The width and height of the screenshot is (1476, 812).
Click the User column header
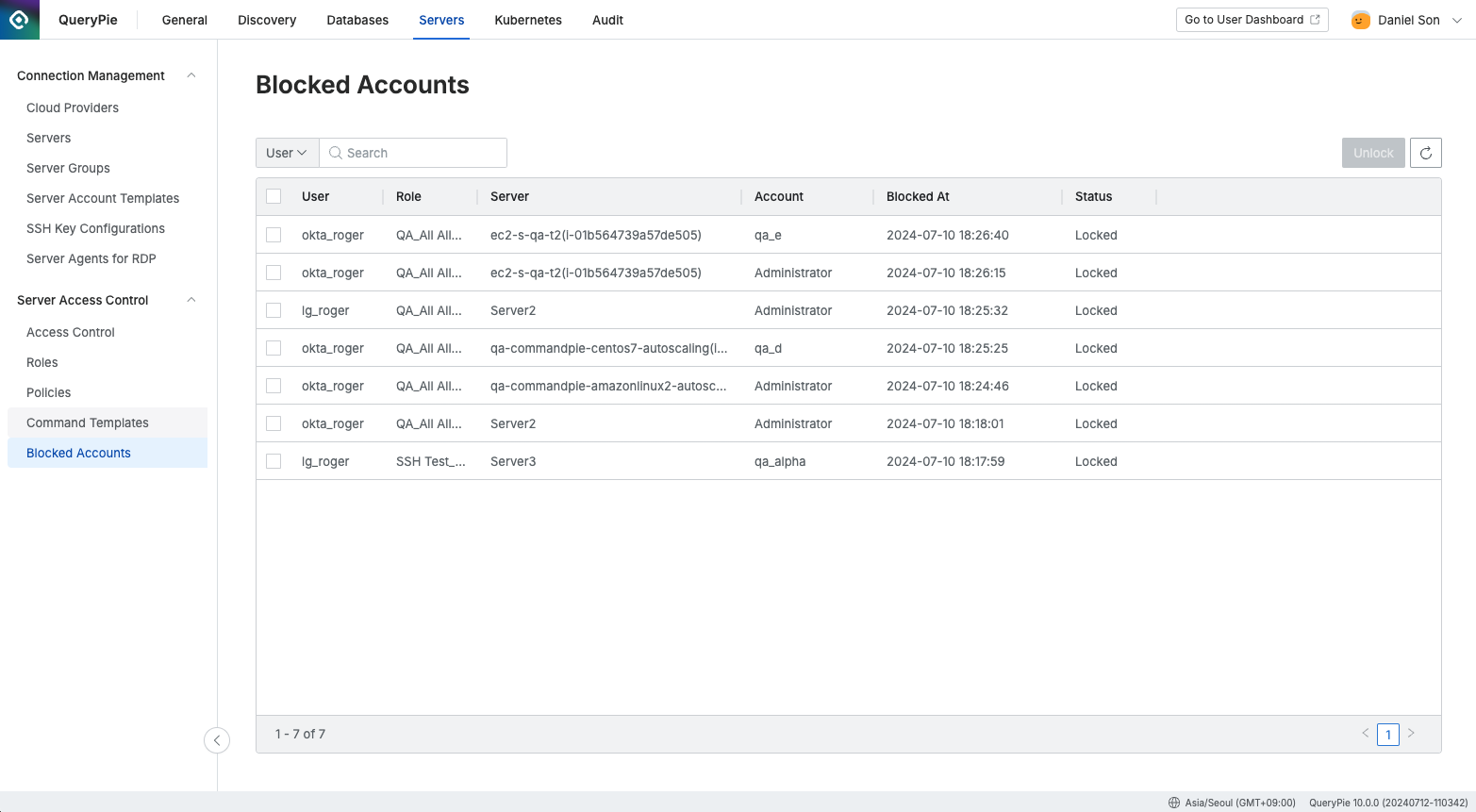coord(316,196)
